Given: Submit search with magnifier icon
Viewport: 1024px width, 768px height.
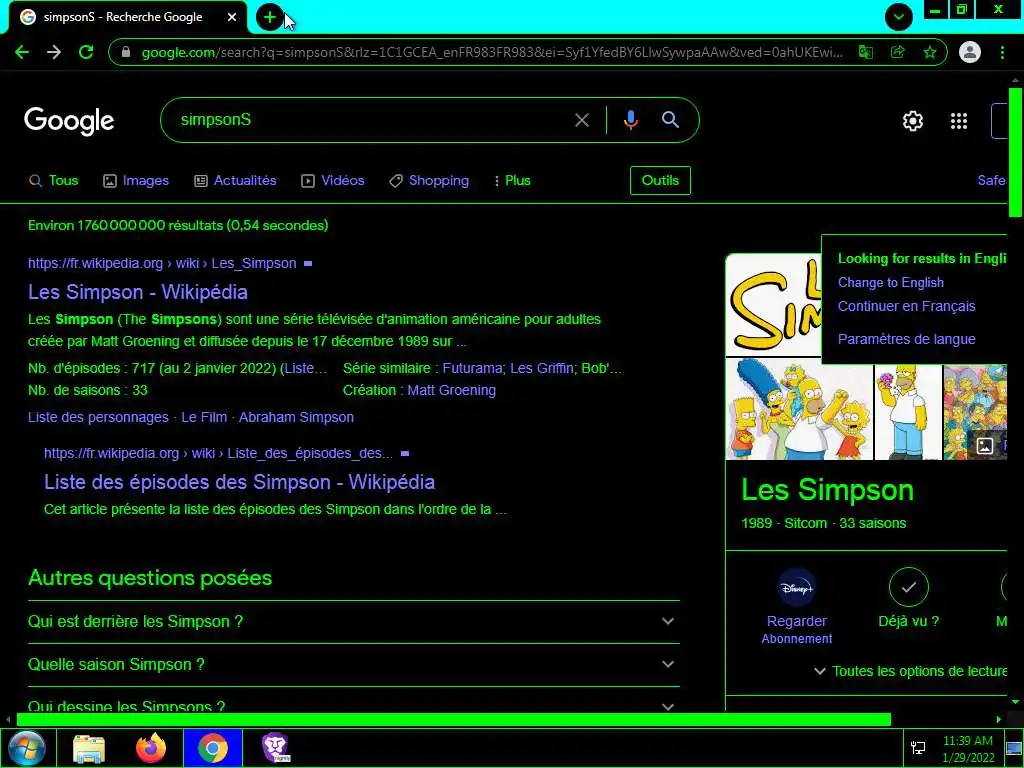Looking at the screenshot, I should (670, 120).
